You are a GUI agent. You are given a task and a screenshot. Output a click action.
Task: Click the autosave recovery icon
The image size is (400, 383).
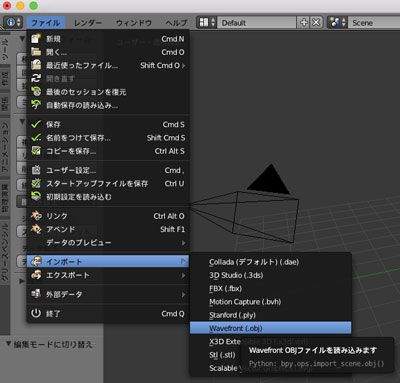tap(36, 105)
